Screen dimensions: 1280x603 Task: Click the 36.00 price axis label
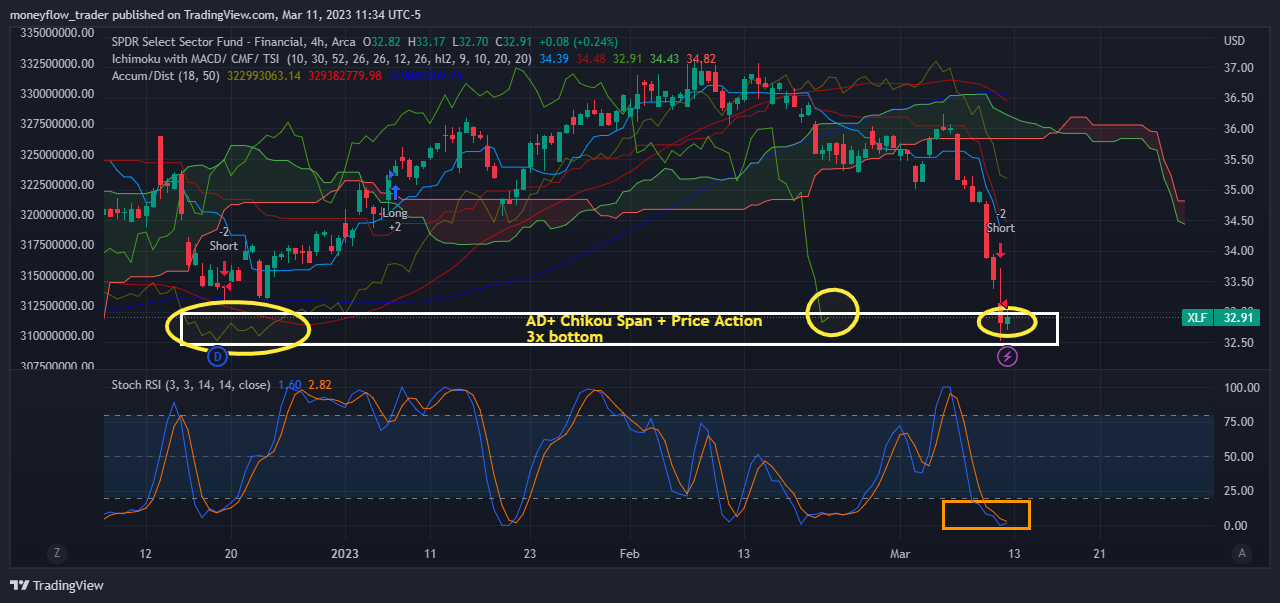click(x=1238, y=129)
